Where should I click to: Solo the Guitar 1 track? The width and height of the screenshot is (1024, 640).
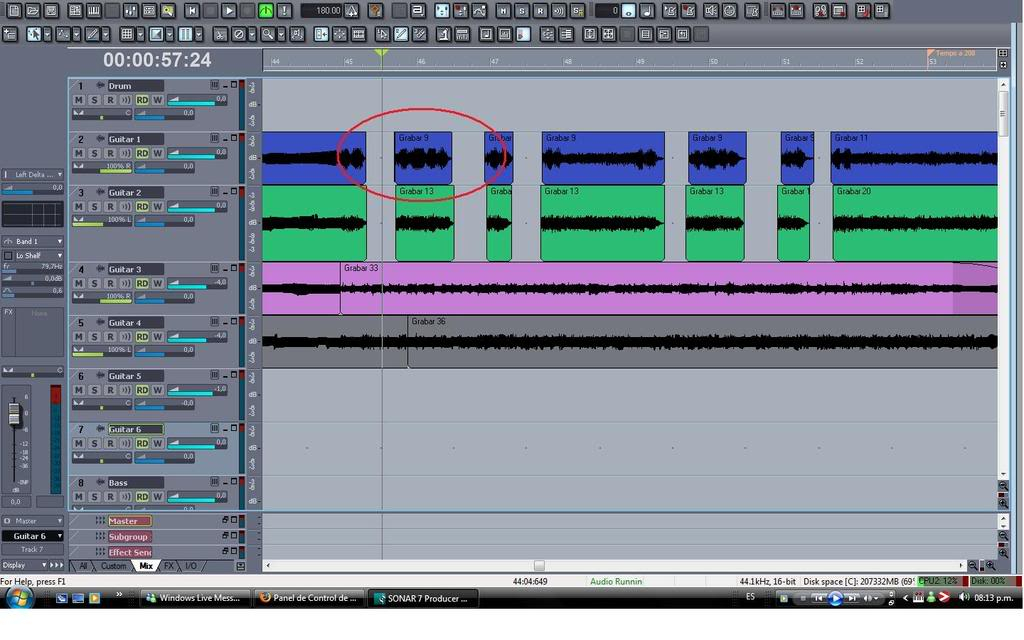point(95,153)
